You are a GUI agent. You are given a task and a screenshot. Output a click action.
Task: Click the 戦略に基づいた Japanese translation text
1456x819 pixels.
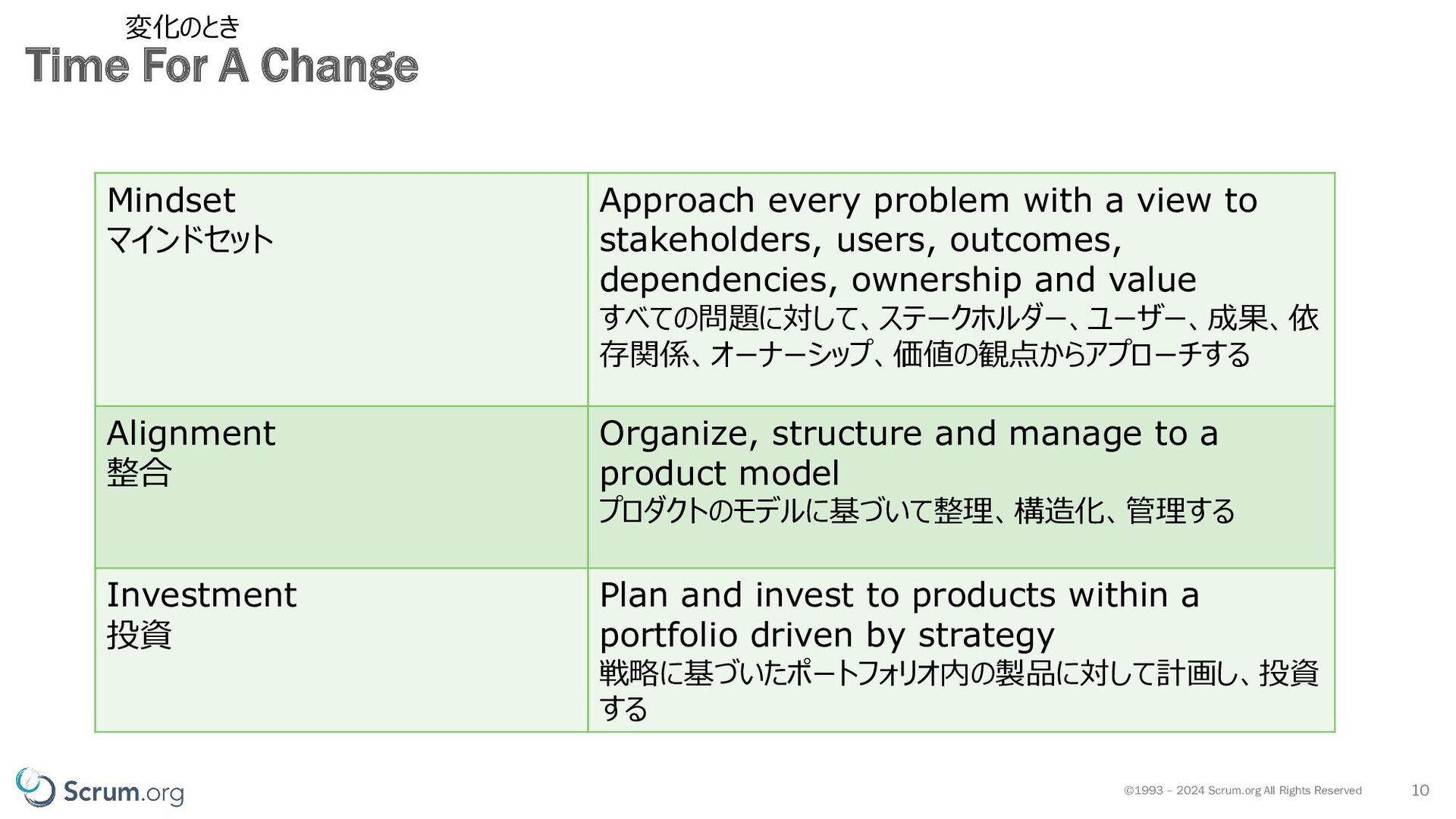(959, 690)
